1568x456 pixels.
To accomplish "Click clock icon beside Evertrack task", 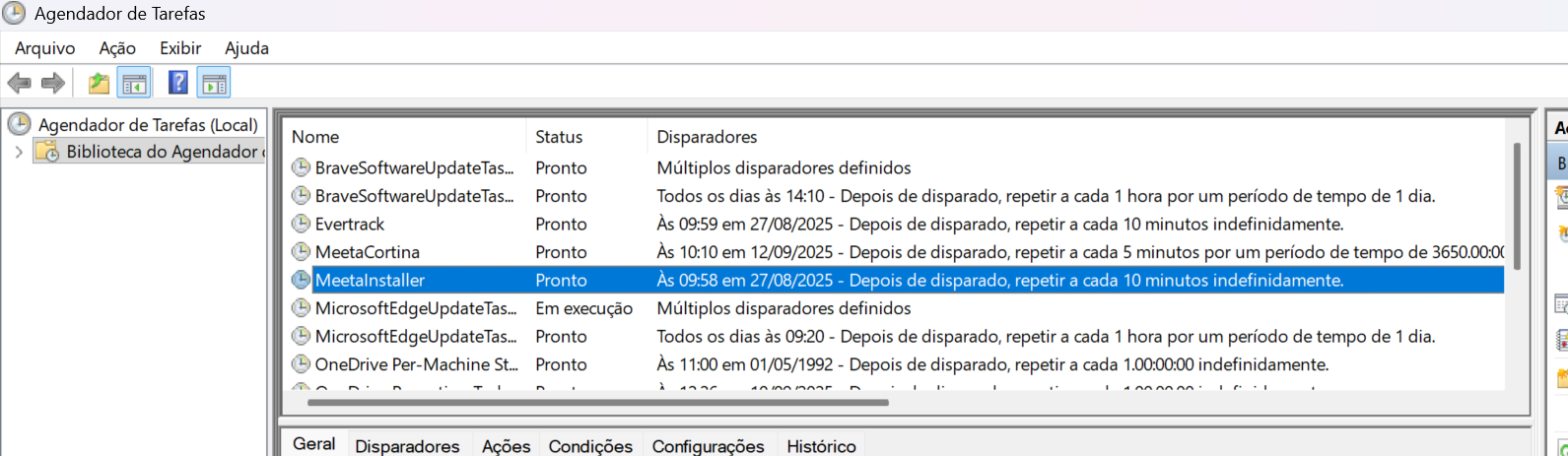I will coord(301,224).
